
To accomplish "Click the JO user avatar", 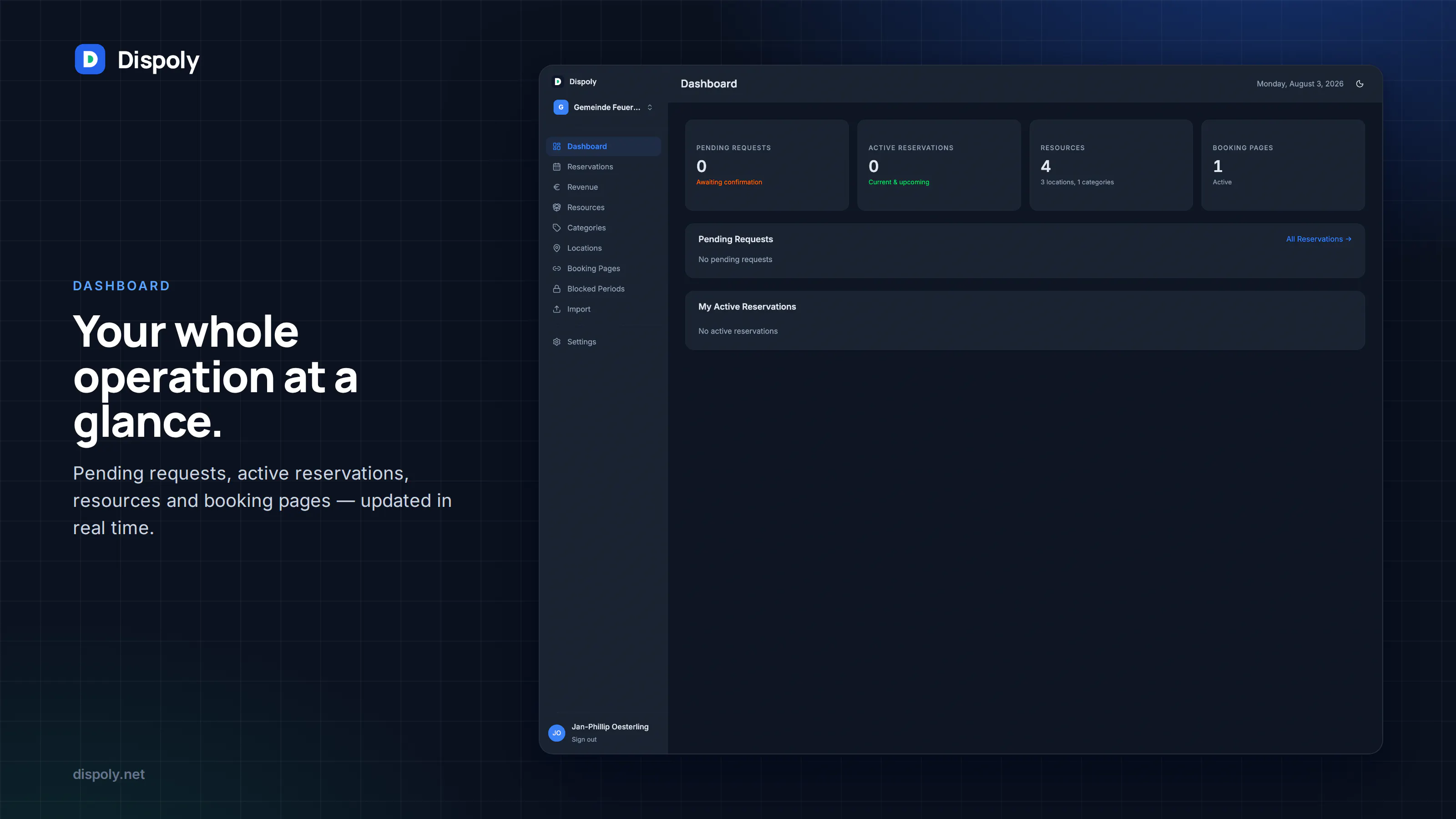I will coord(557,733).
